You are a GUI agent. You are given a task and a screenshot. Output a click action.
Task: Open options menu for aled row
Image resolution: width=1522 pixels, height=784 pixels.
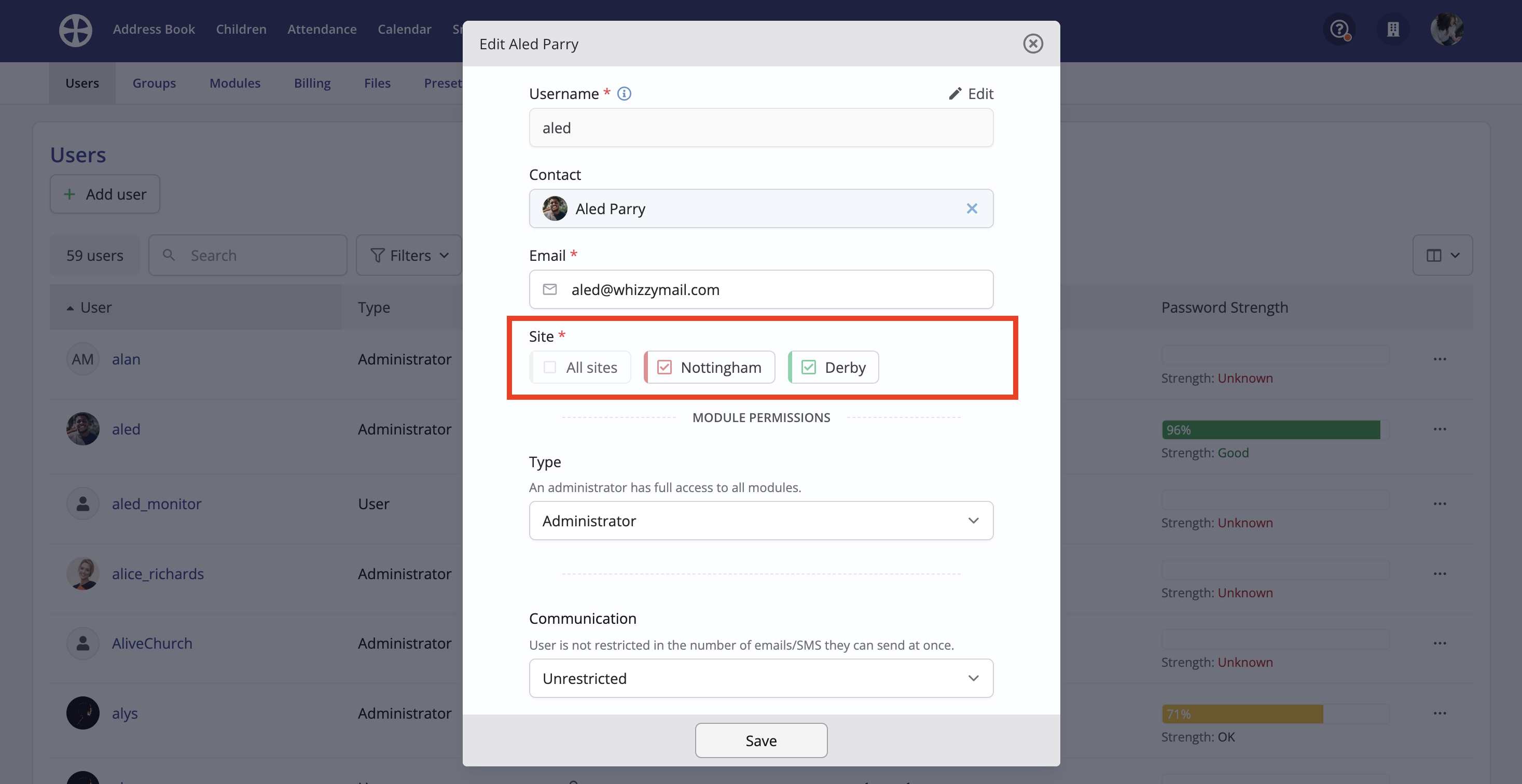(1440, 429)
